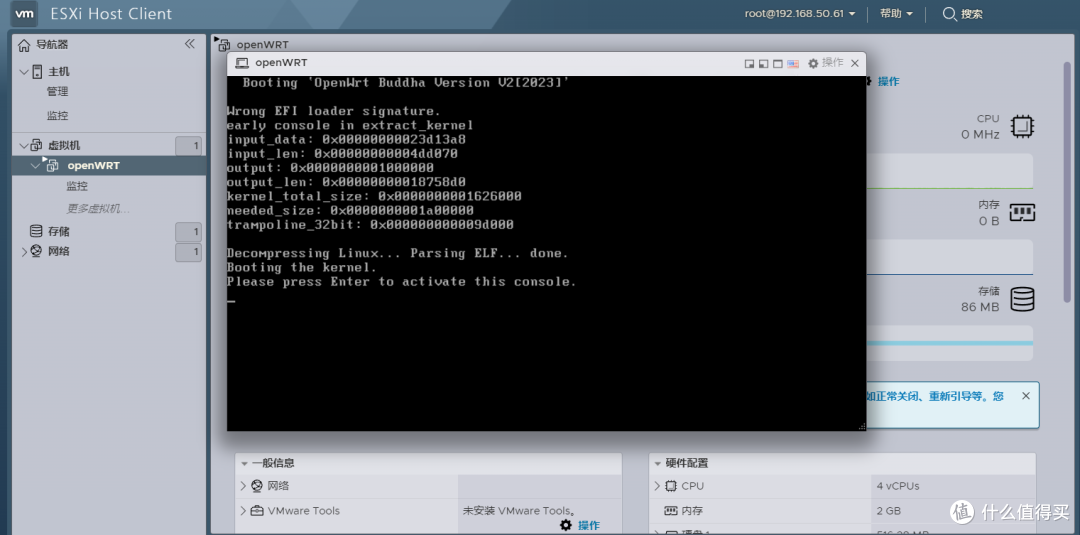
Task: Open the console 操作 gear menu
Action: 826,63
